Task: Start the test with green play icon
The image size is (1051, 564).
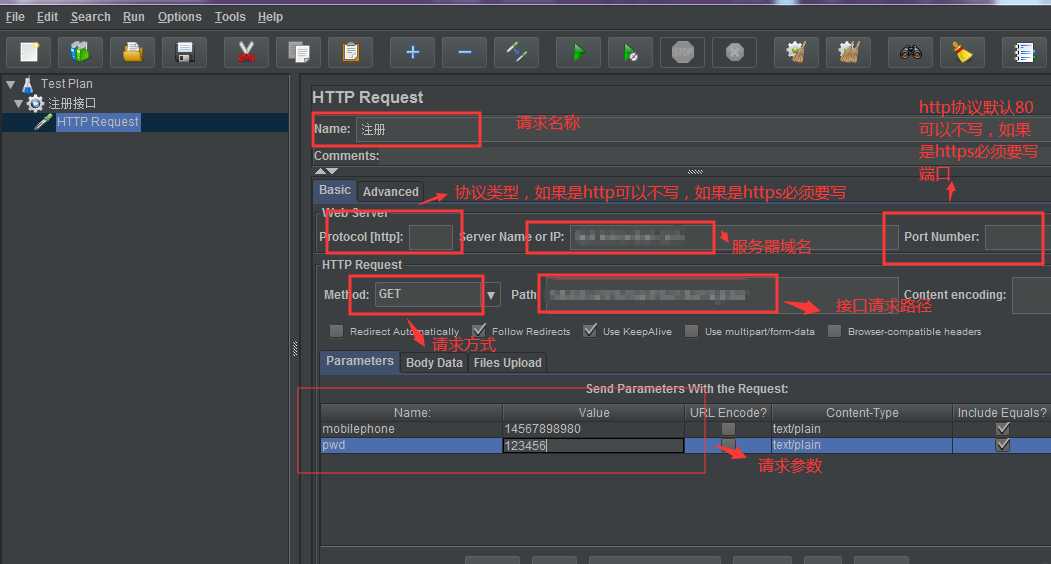Action: pyautogui.click(x=578, y=52)
